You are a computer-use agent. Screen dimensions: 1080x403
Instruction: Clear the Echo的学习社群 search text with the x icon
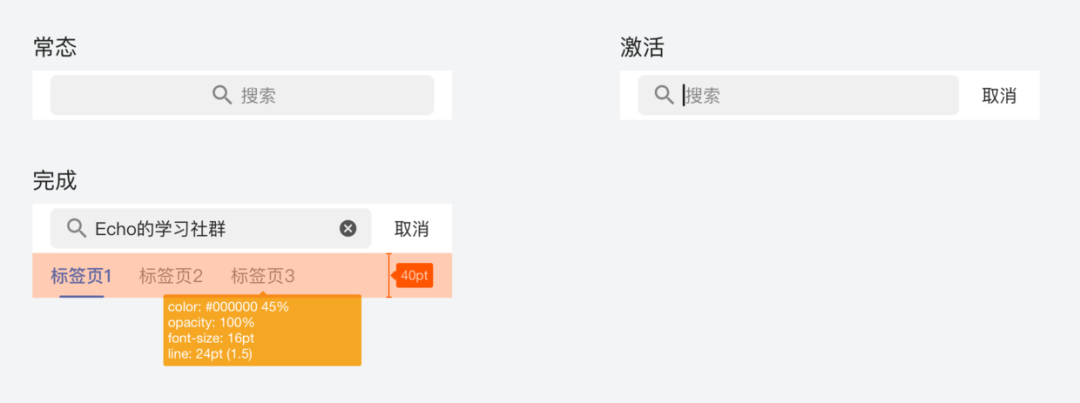pyautogui.click(x=348, y=228)
